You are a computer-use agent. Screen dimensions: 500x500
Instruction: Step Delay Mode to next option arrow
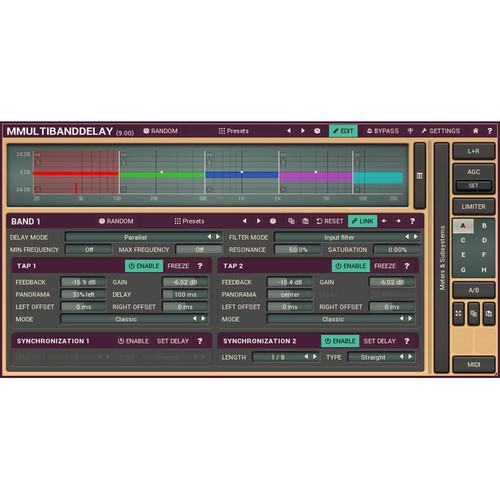[218, 237]
